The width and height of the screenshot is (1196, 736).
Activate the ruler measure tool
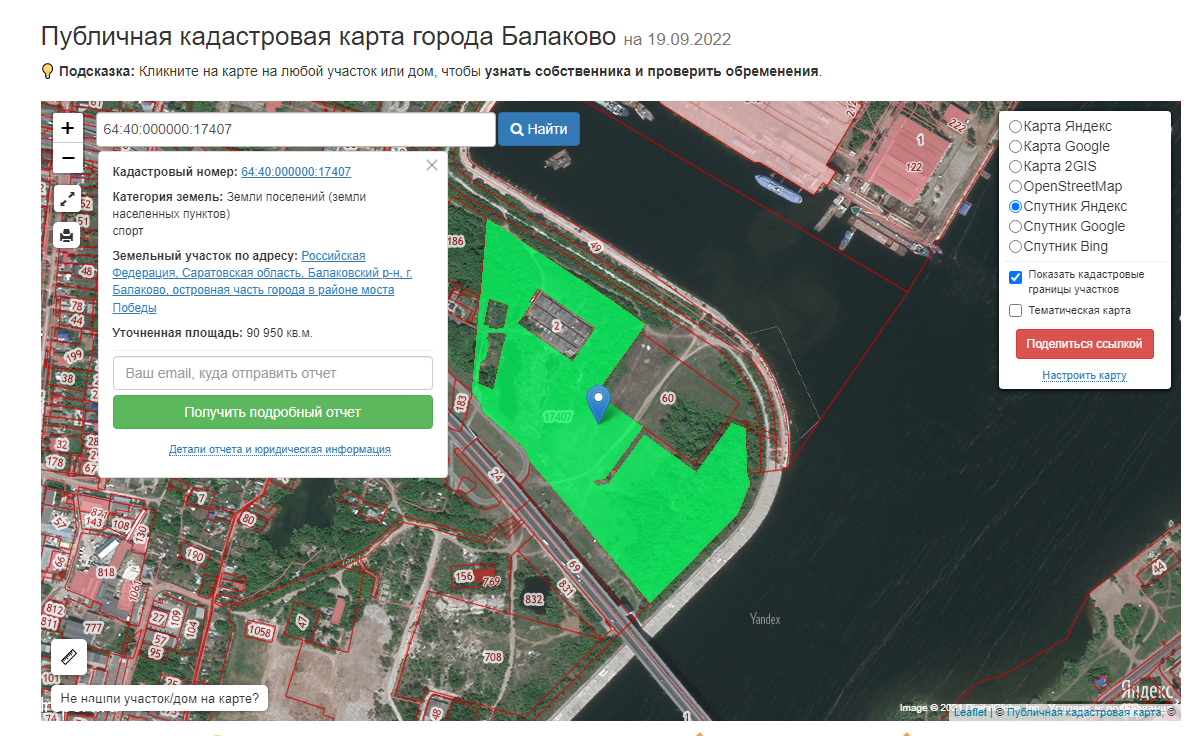click(x=69, y=657)
